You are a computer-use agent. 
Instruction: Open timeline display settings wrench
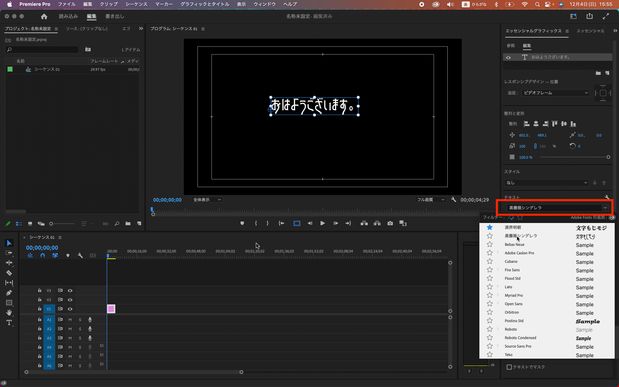coord(80,255)
